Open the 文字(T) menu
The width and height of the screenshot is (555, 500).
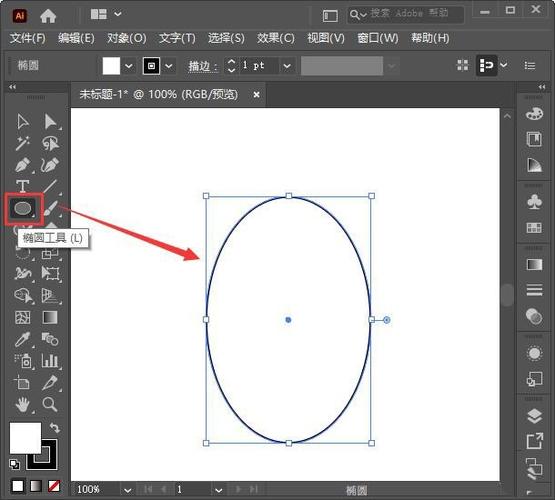point(177,38)
